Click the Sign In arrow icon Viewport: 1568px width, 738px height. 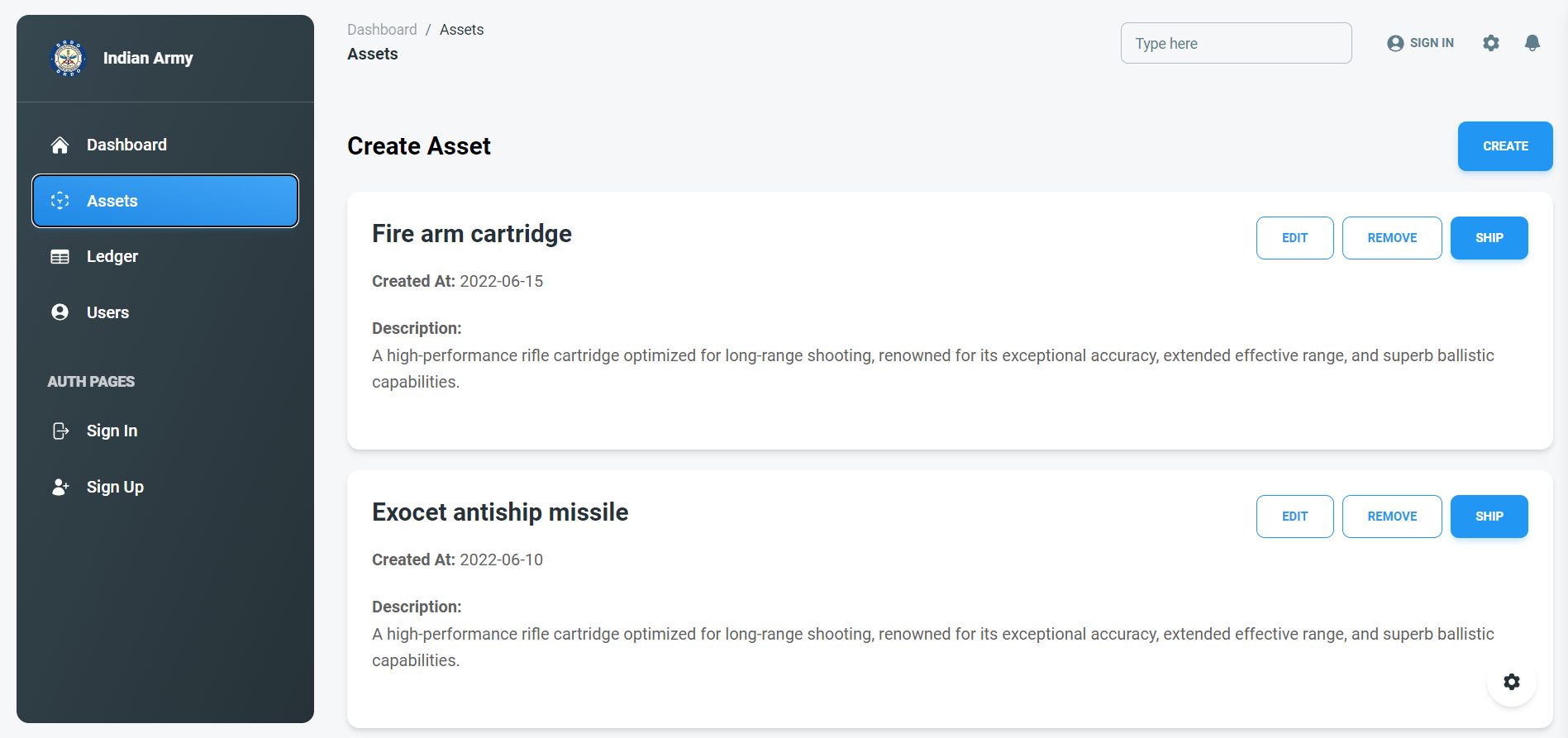click(60, 431)
